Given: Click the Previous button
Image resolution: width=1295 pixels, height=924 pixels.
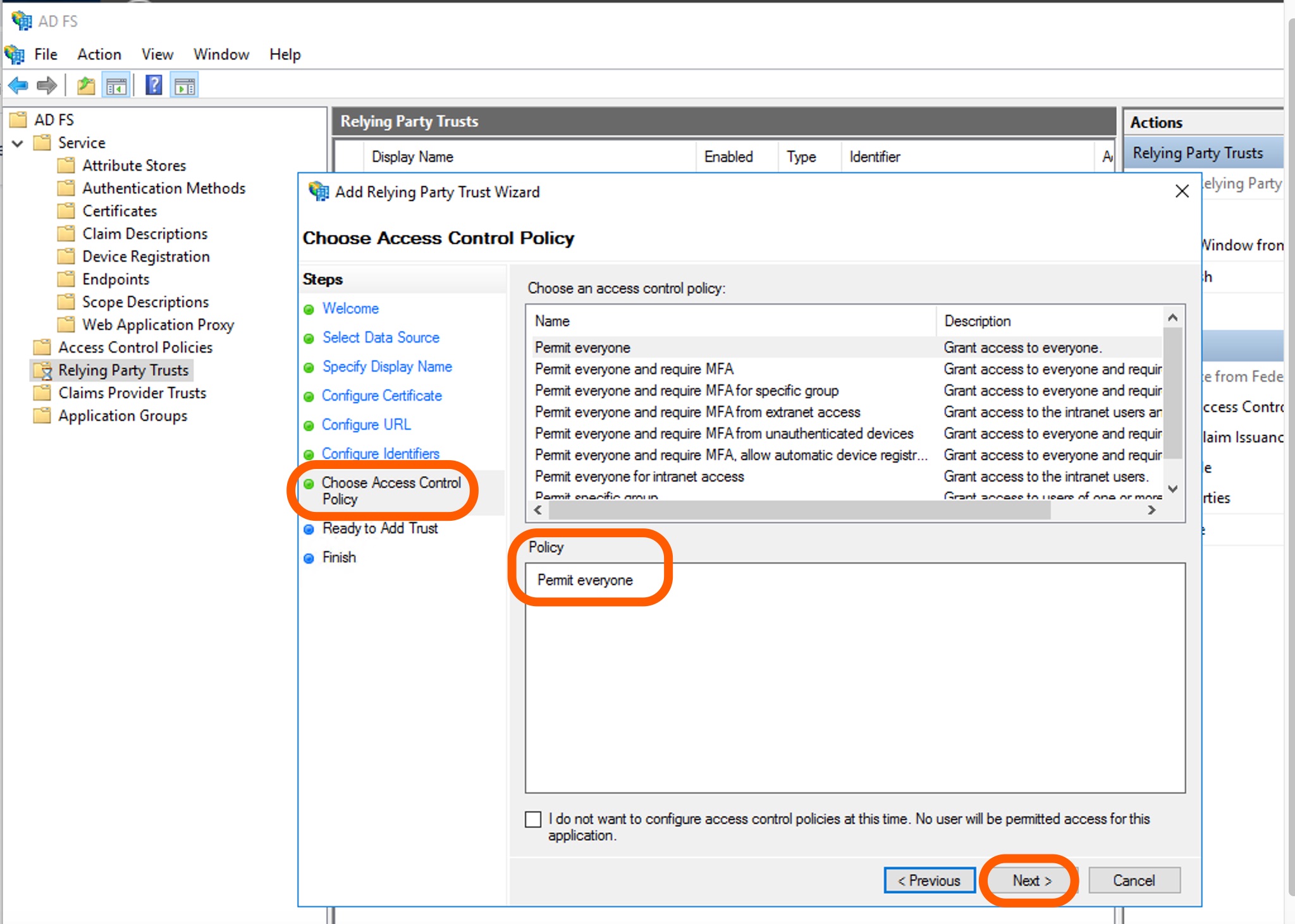Looking at the screenshot, I should click(x=929, y=880).
